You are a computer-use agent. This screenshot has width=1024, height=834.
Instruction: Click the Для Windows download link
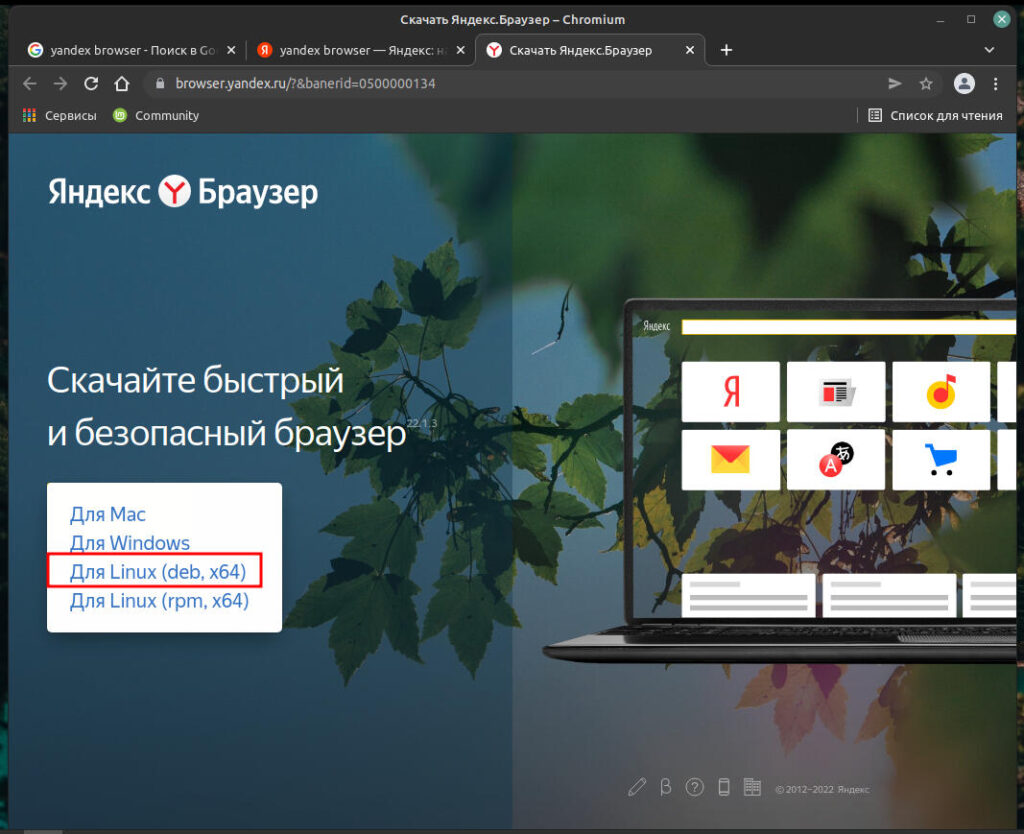click(x=129, y=543)
